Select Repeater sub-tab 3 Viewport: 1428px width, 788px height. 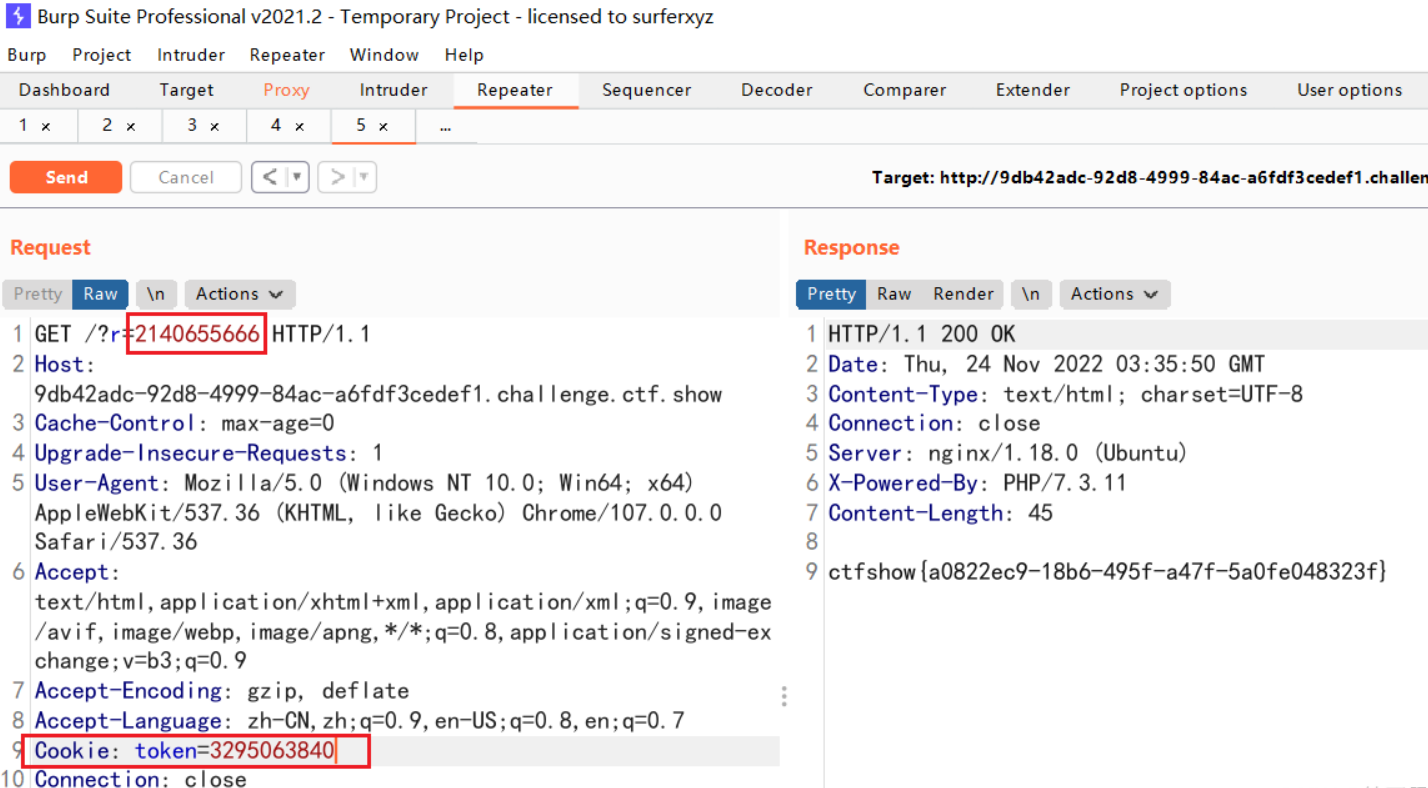tap(192, 126)
